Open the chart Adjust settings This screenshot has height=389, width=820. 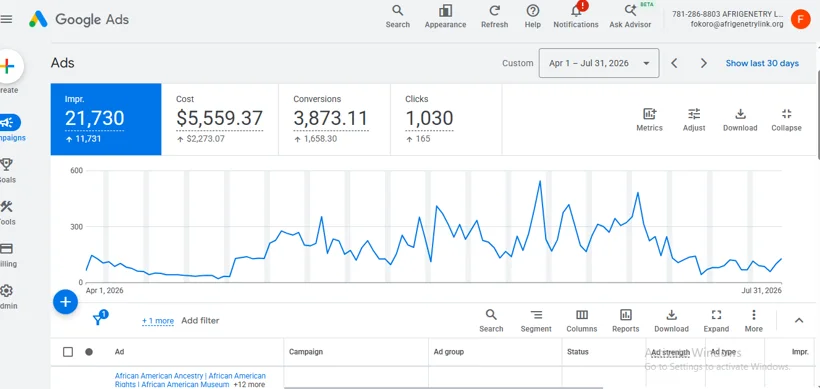click(x=694, y=120)
